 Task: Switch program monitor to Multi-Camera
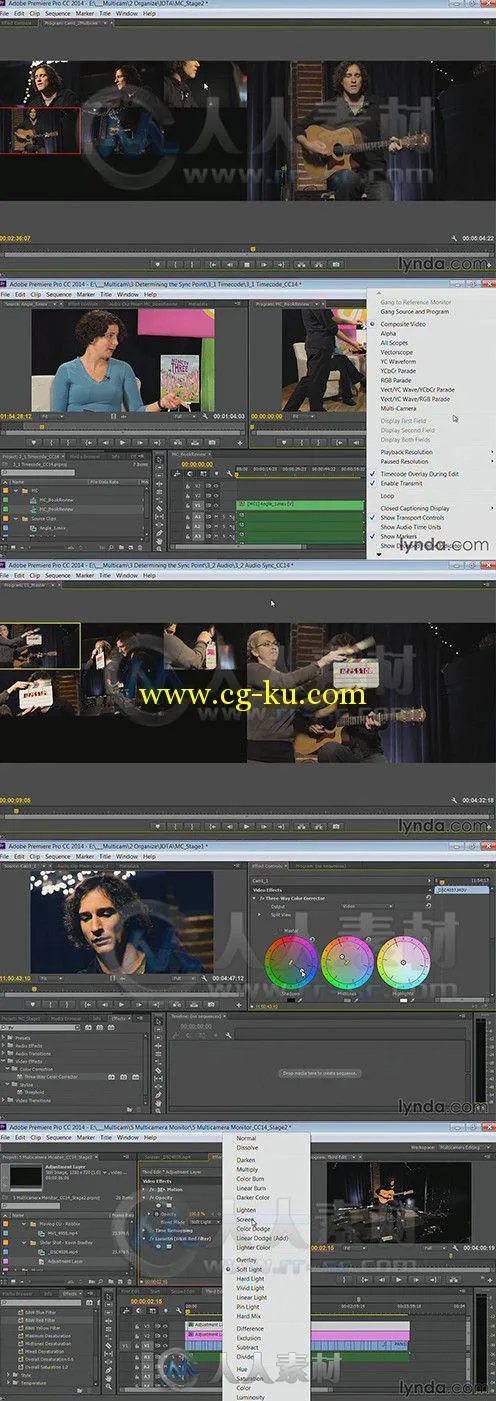399,408
